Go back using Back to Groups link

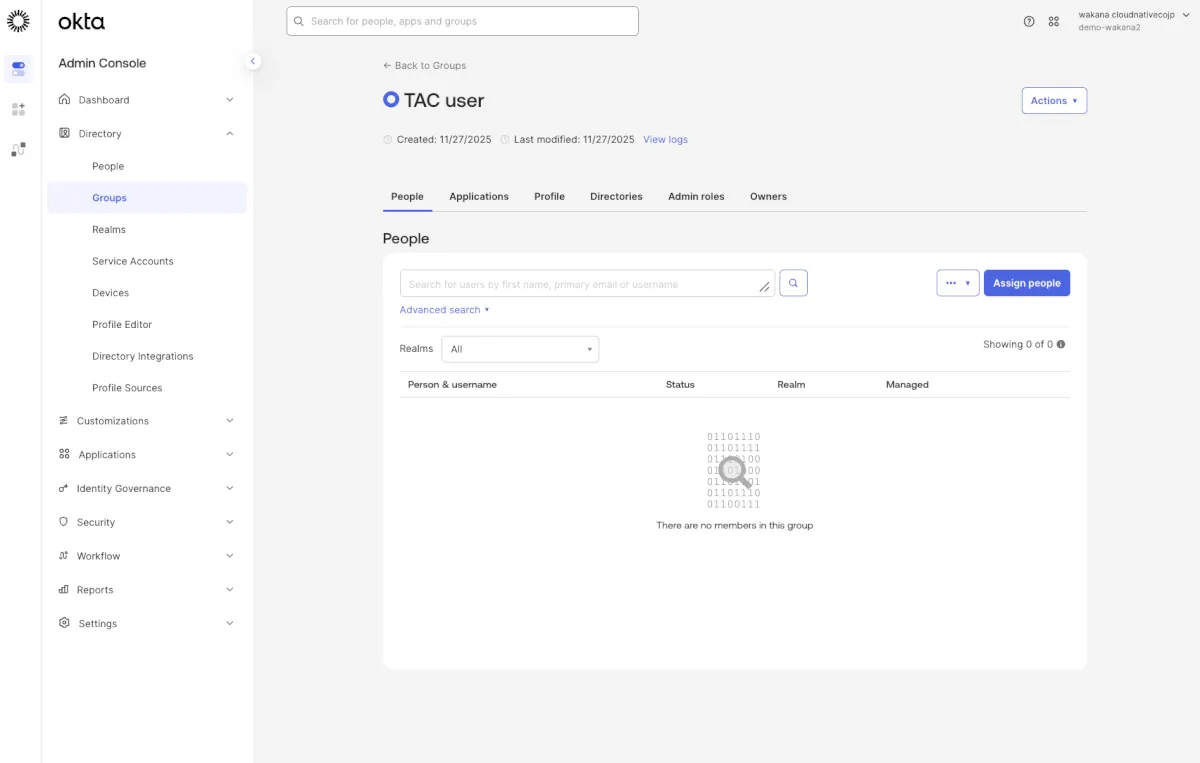(425, 66)
